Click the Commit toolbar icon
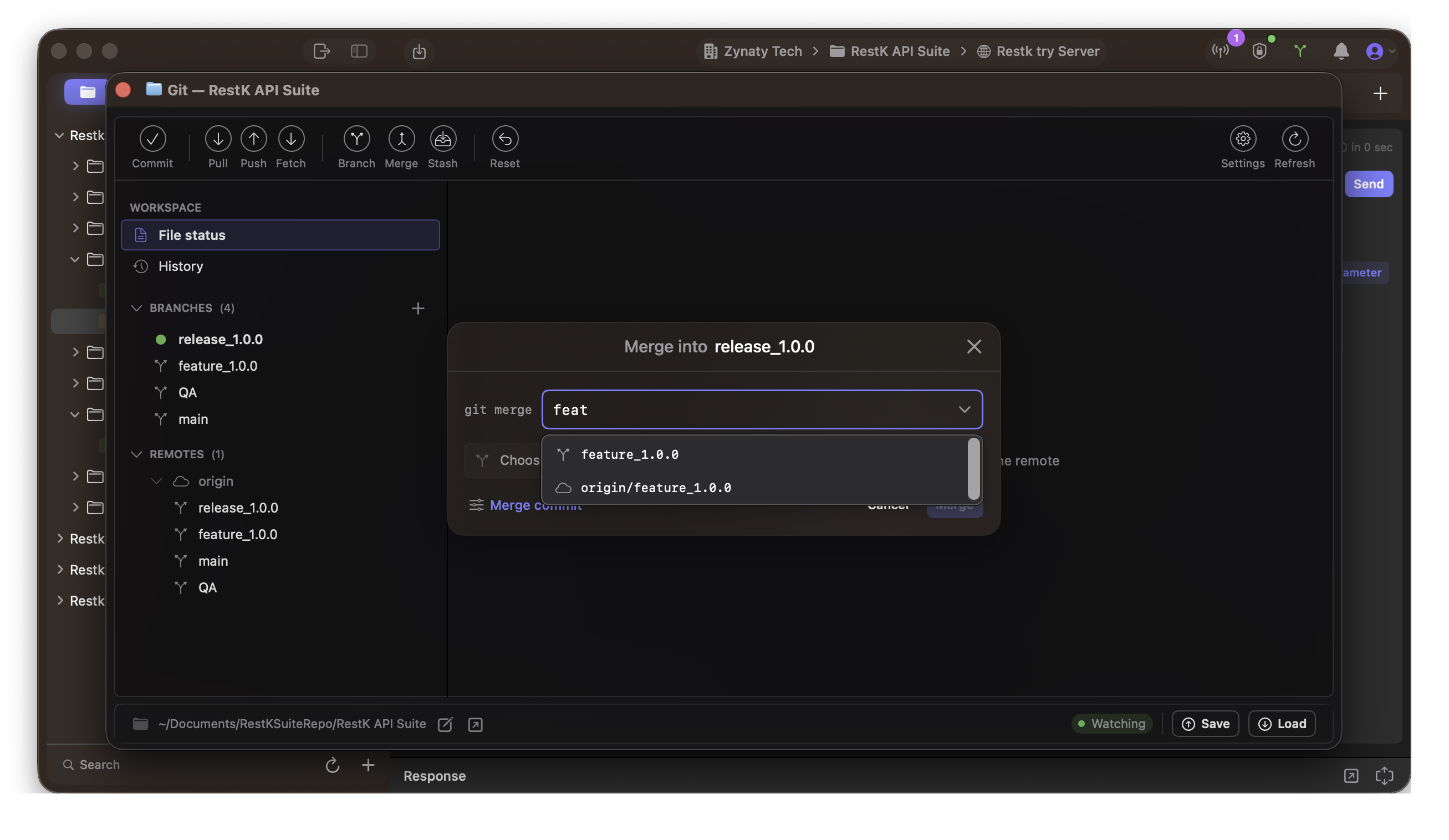The height and width of the screenshot is (840, 1449). [x=152, y=139]
